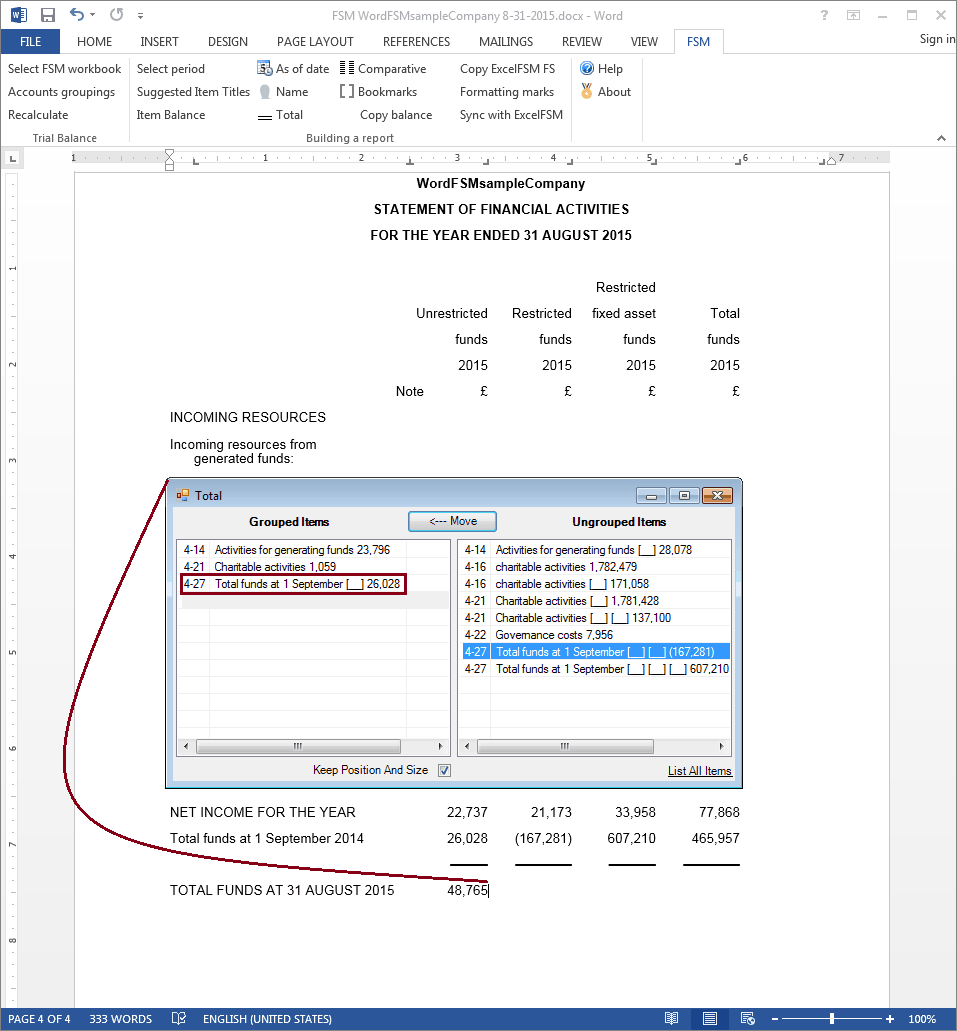Screen dimensions: 957x1031
Task: Click Grouped Items horizontal scrollbar thumb
Action: pos(298,746)
